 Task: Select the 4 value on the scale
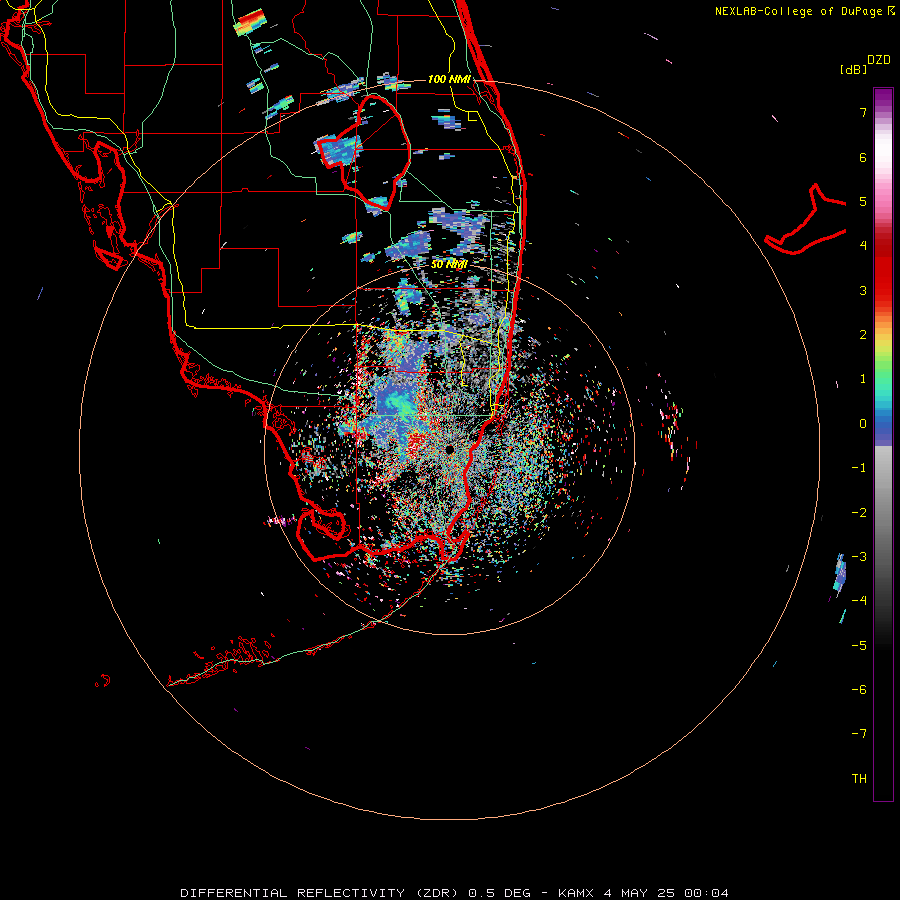[863, 246]
